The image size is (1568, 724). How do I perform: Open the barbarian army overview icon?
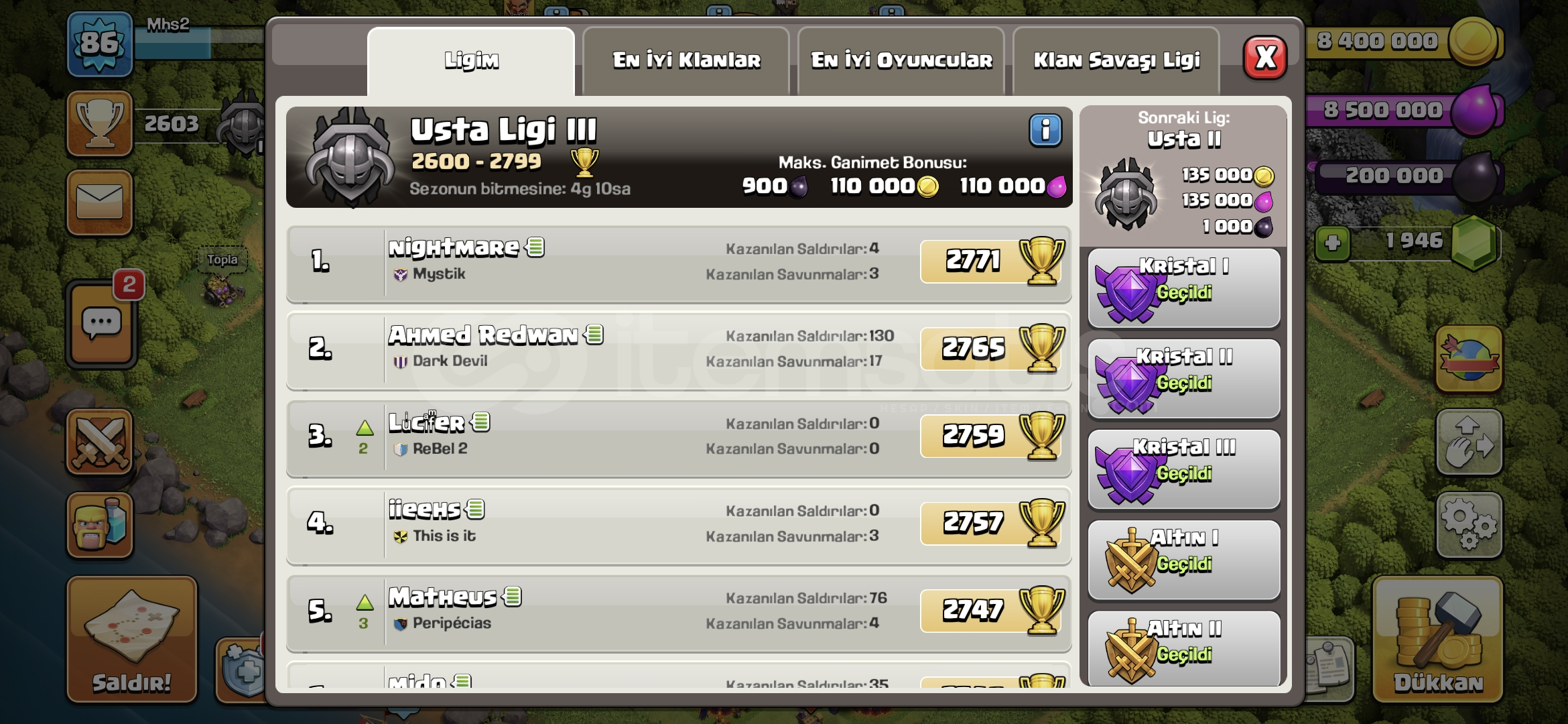pos(100,526)
